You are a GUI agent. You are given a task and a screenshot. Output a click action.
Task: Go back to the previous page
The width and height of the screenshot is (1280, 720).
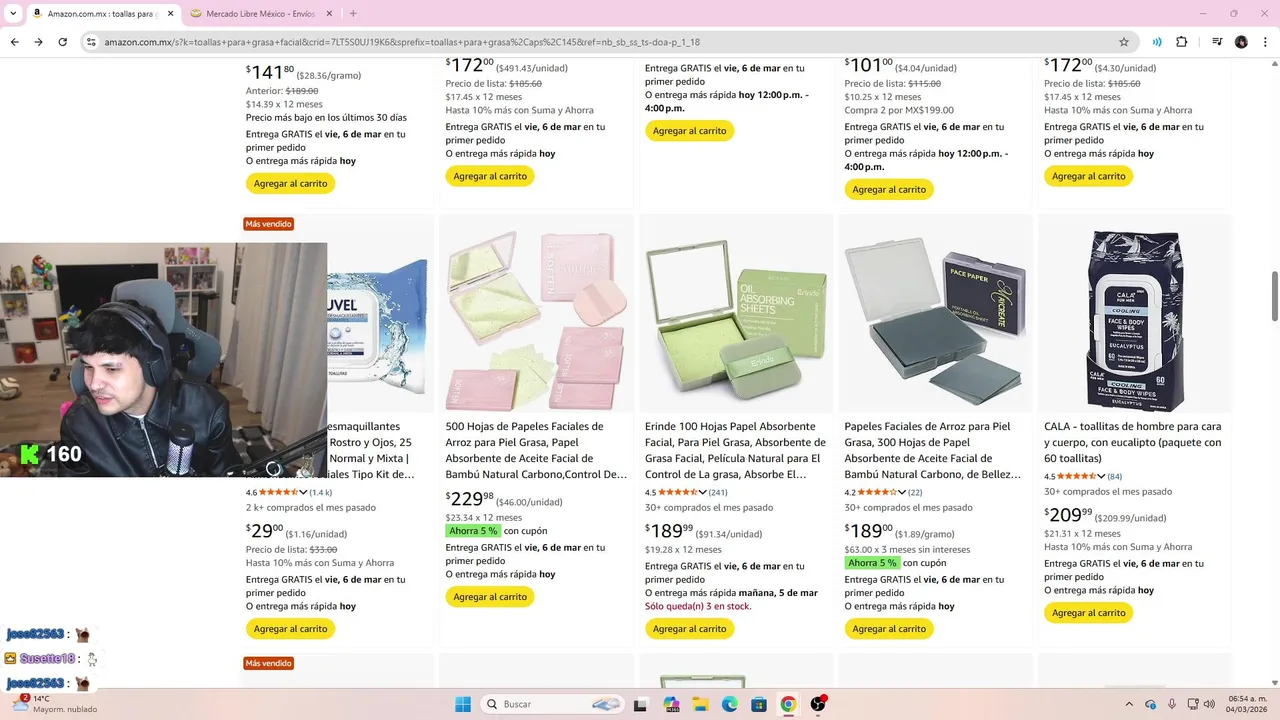click(14, 42)
